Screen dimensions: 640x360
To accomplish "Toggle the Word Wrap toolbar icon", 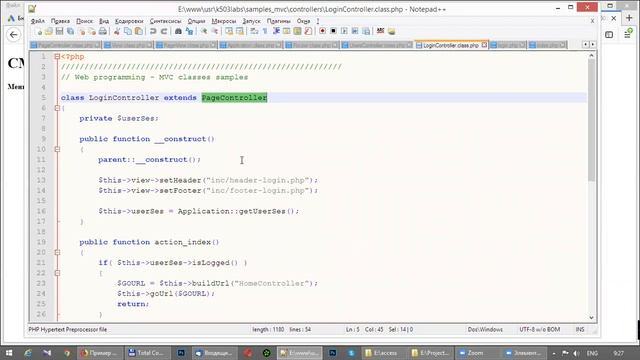I will pyautogui.click(x=254, y=31).
